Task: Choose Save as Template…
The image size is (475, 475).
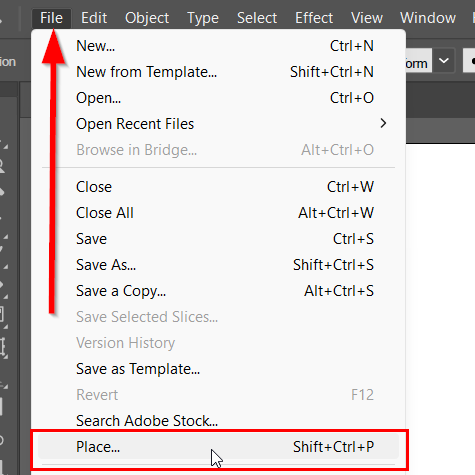Action: tap(218, 369)
